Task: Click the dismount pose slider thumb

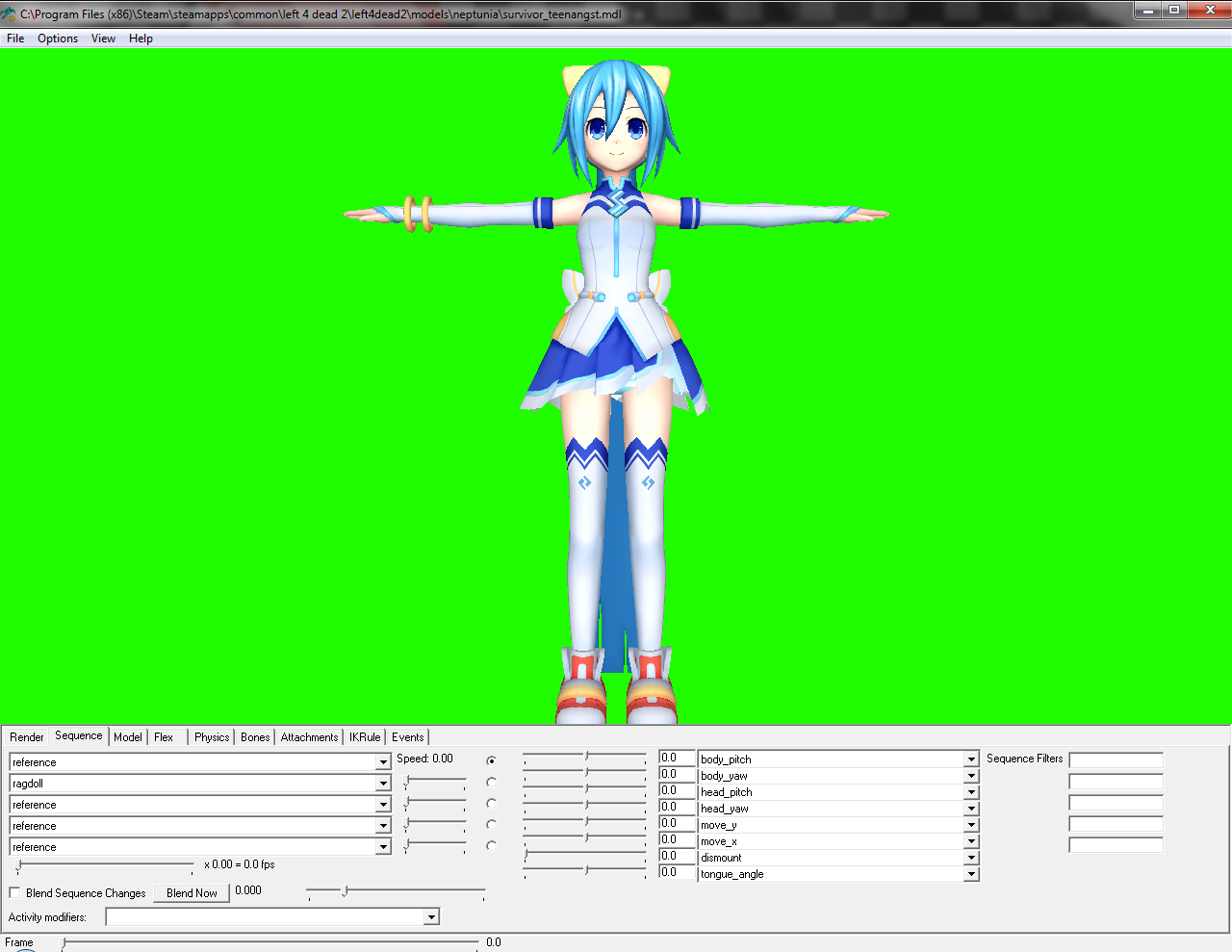Action: pyautogui.click(x=526, y=854)
